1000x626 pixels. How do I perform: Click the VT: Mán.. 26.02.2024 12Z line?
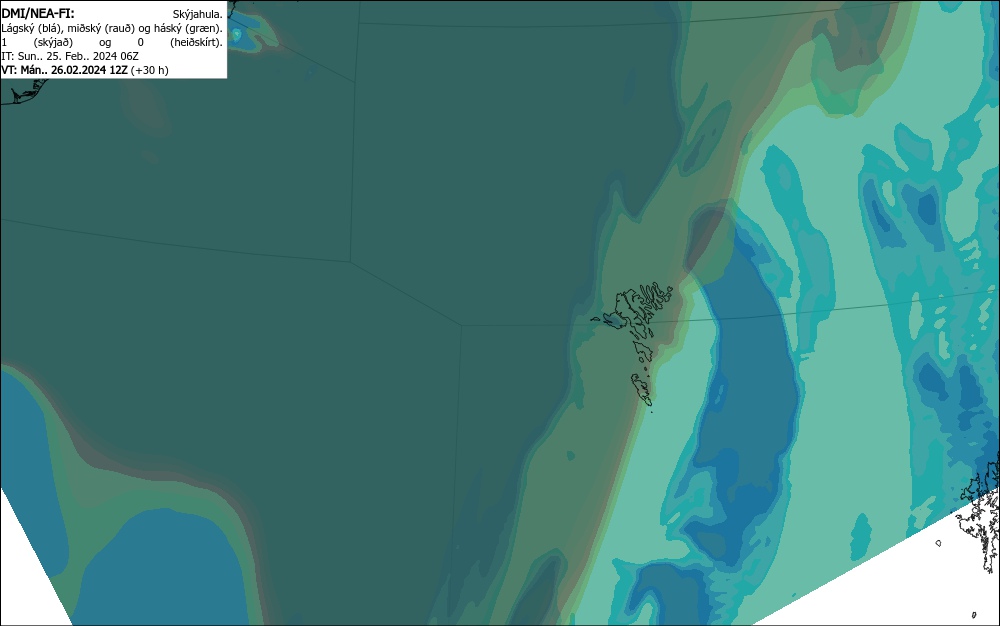pyautogui.click(x=85, y=70)
